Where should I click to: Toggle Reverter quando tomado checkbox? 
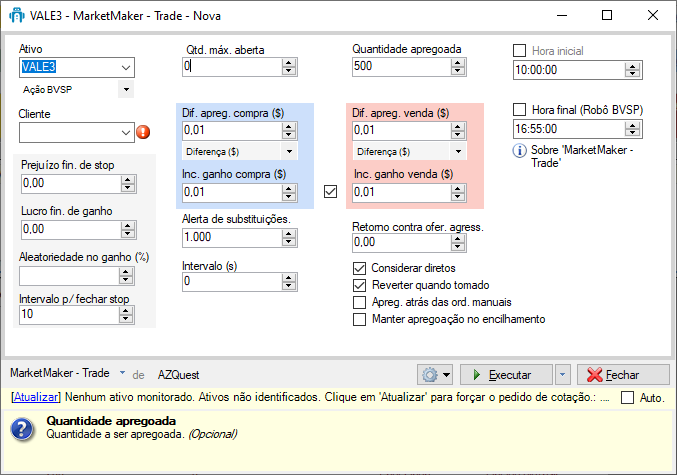click(360, 285)
